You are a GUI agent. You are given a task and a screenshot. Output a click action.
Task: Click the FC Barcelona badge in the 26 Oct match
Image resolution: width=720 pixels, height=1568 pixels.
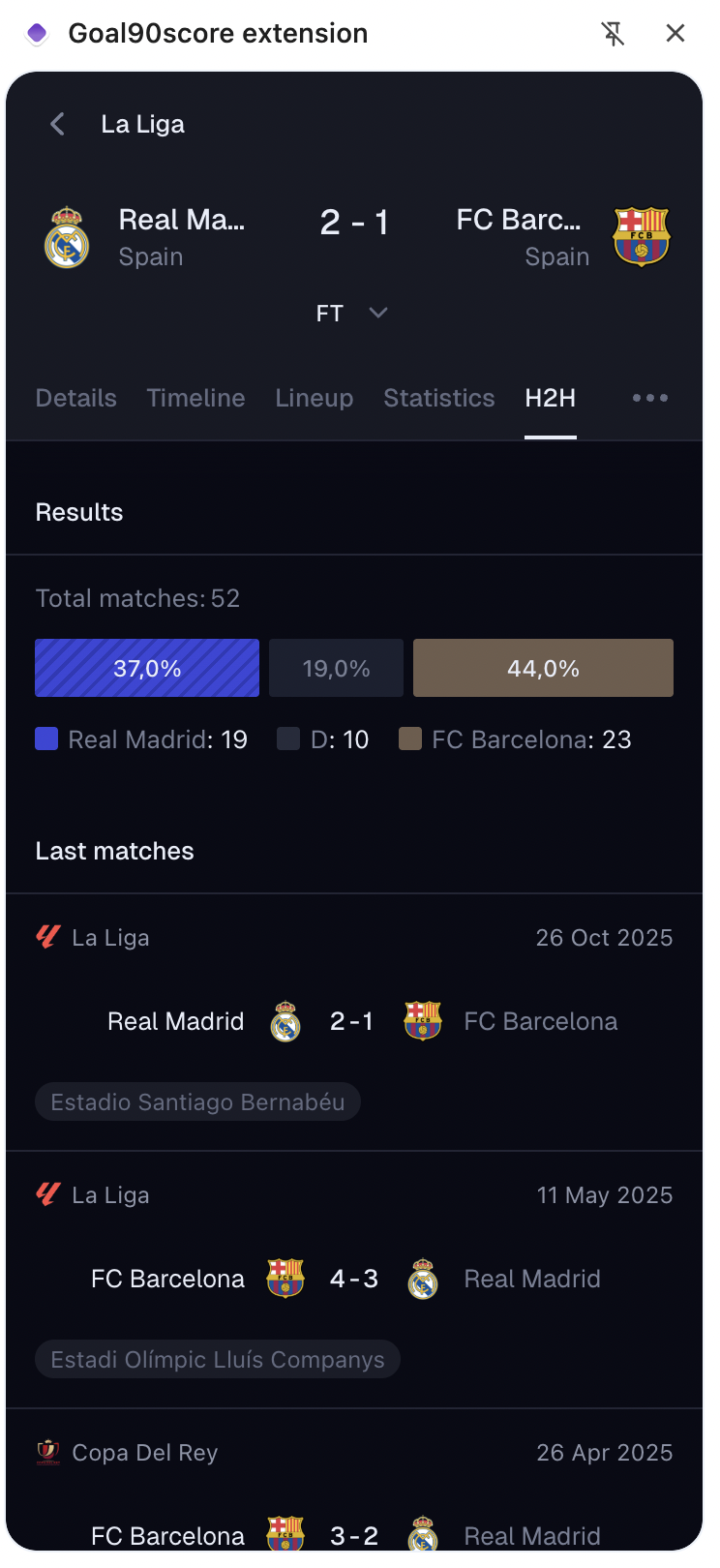point(423,1019)
